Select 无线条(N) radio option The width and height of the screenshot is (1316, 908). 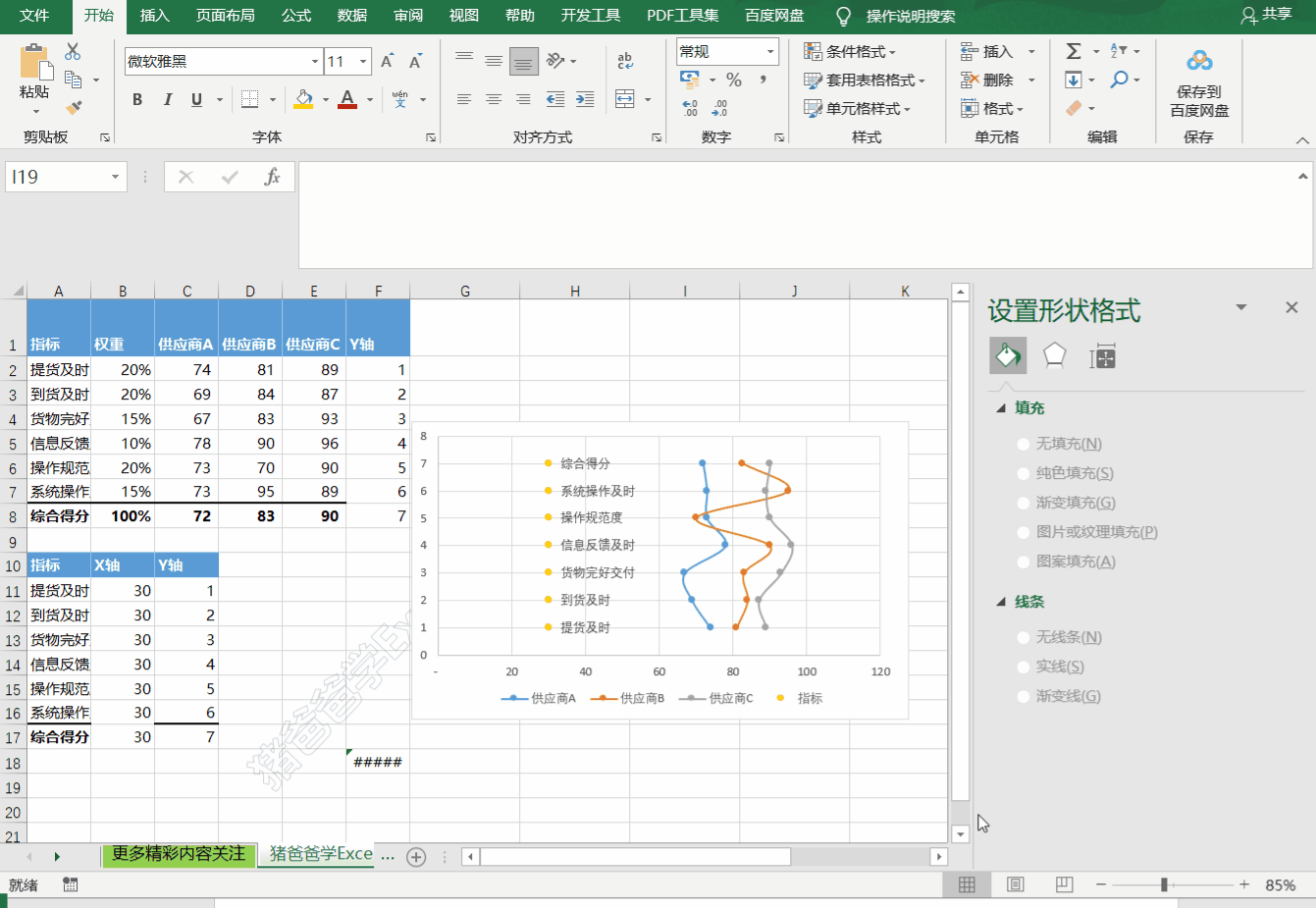(x=1025, y=637)
